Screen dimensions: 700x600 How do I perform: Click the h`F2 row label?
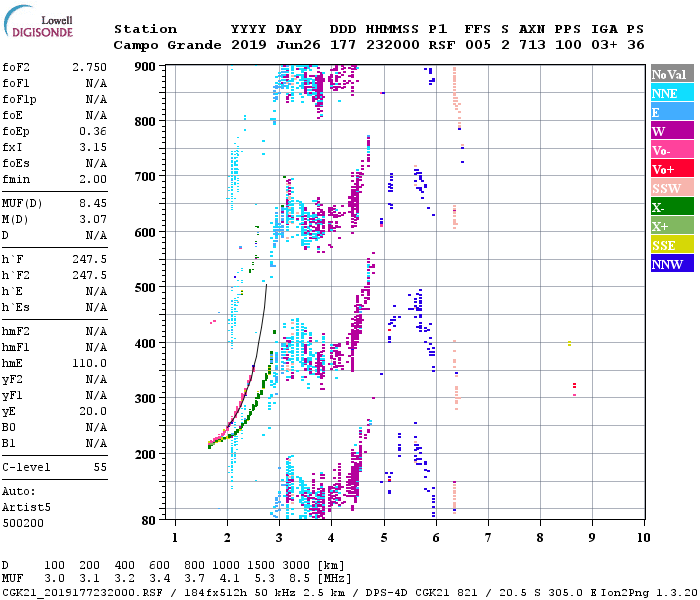(x=16, y=275)
